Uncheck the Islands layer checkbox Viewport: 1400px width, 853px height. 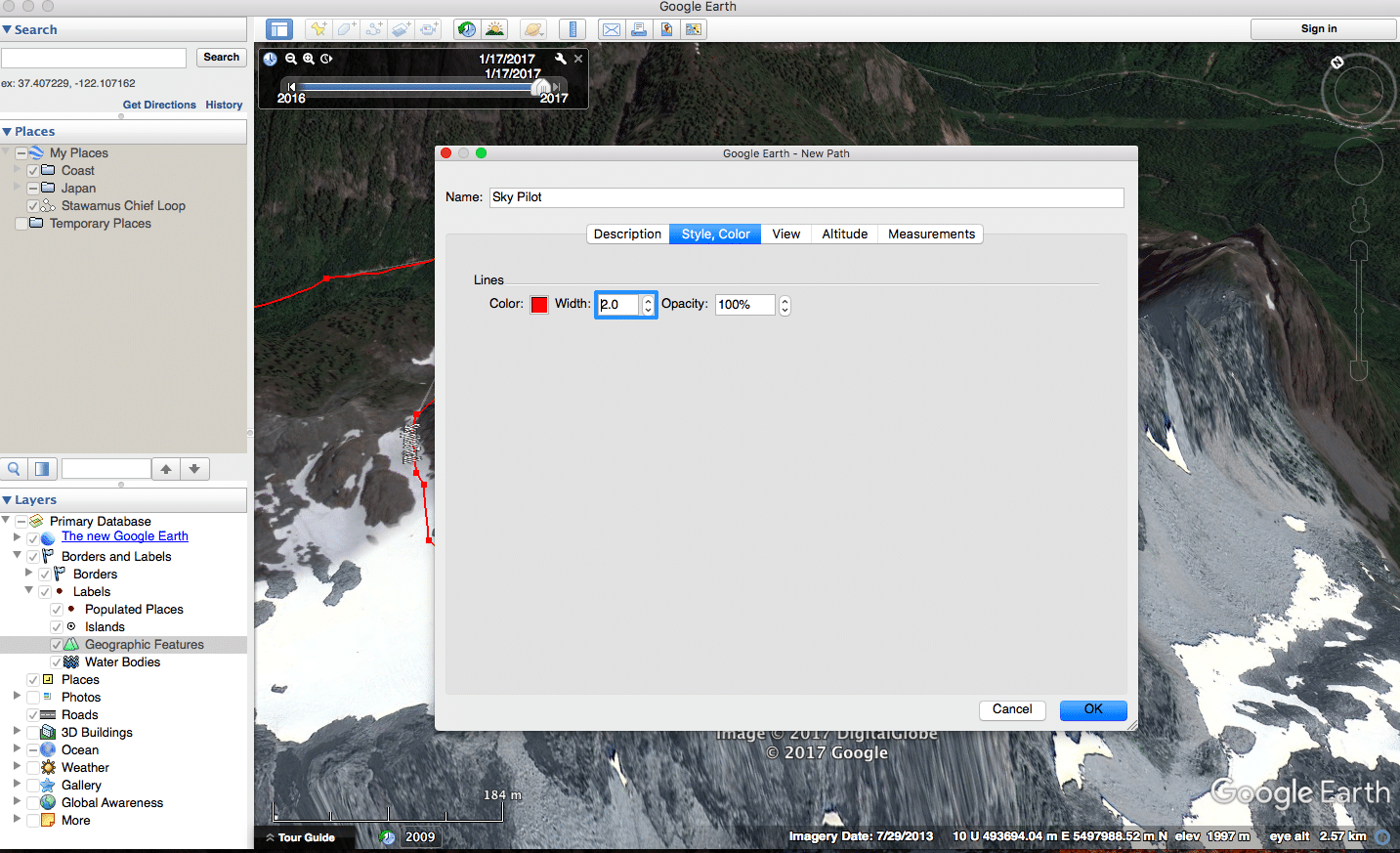[57, 627]
